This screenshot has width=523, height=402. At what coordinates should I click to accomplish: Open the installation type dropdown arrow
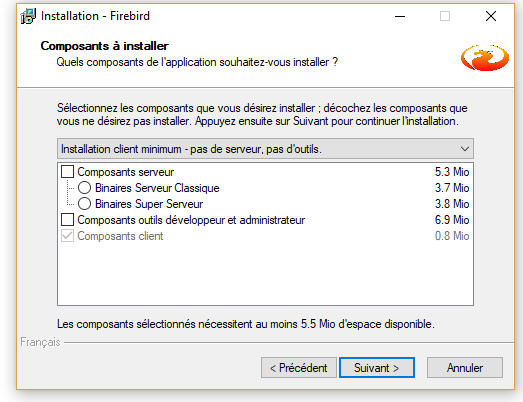point(465,149)
